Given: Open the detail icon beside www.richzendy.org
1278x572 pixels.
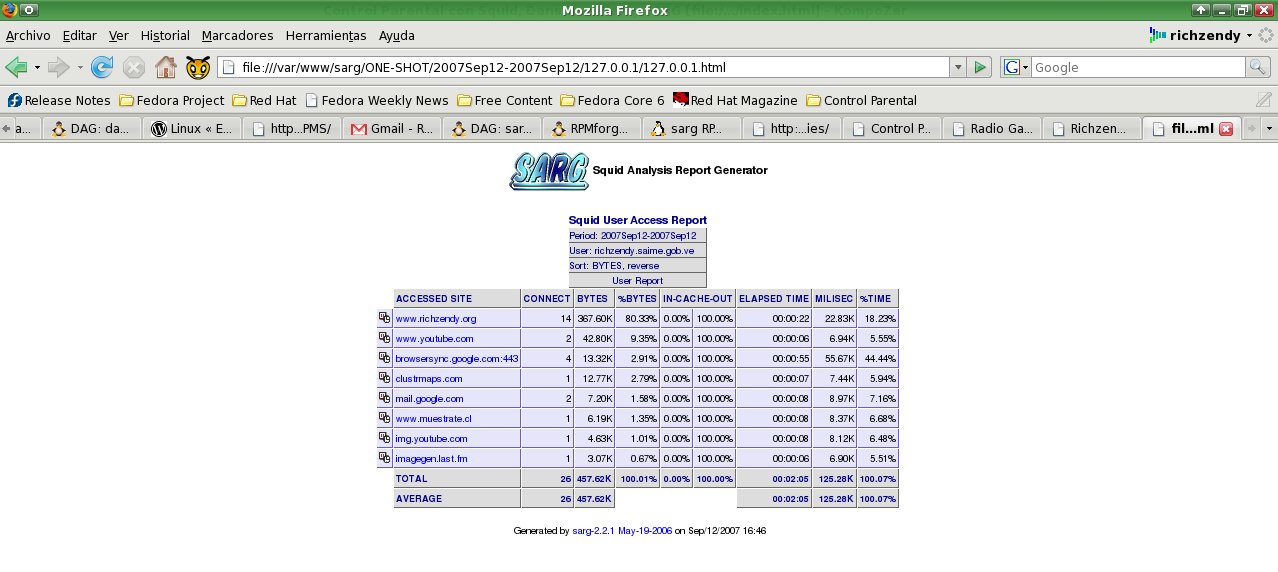Looking at the screenshot, I should point(384,318).
